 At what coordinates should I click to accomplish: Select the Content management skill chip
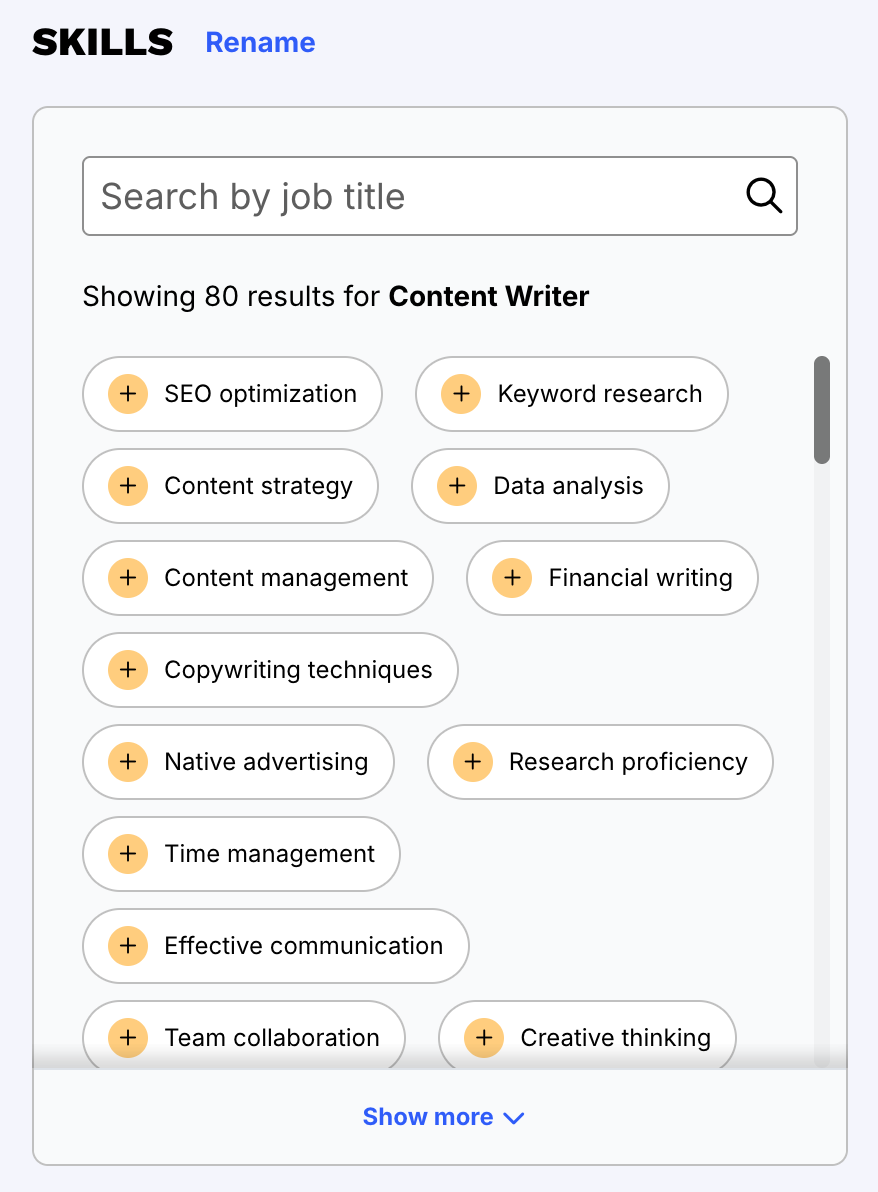257,578
